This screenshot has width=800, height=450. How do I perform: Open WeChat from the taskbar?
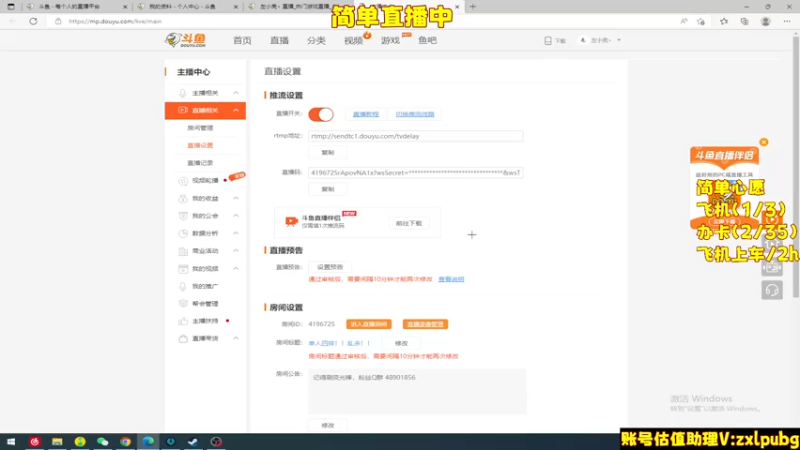point(103,441)
